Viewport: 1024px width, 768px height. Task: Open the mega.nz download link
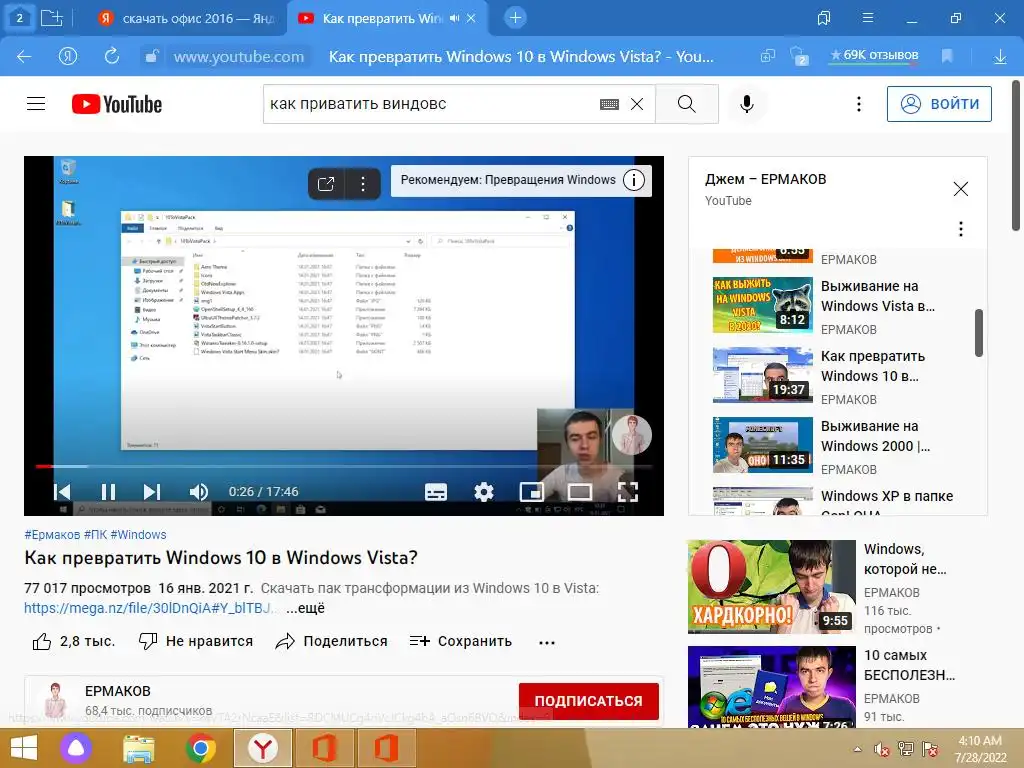[148, 608]
